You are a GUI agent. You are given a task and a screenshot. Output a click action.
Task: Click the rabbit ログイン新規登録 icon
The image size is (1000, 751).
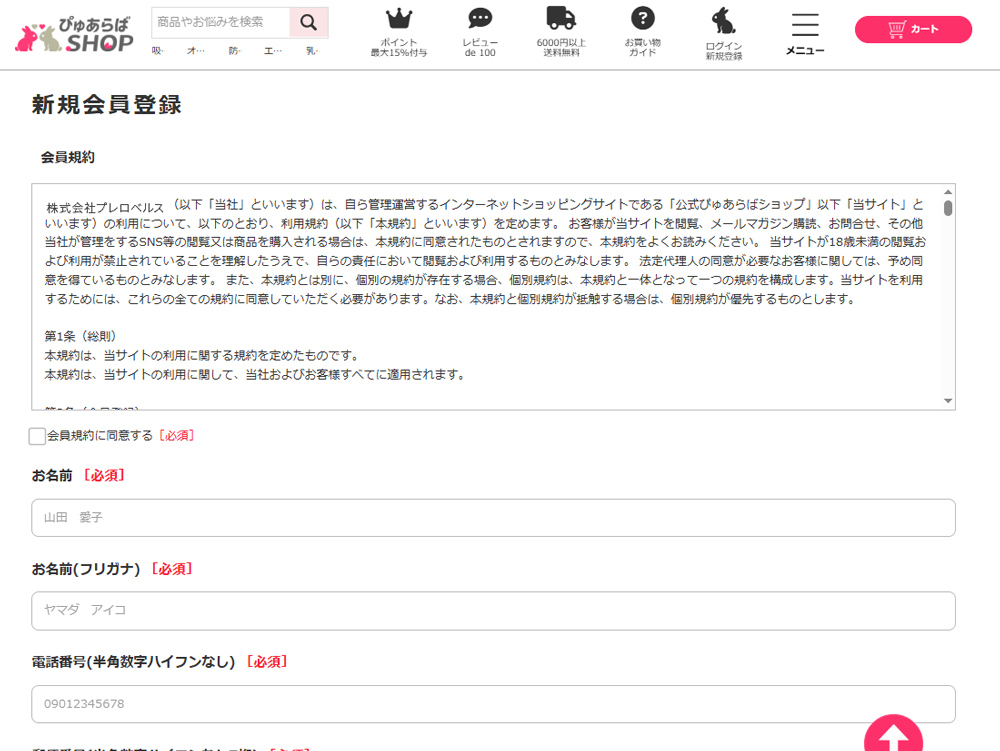click(x=724, y=34)
